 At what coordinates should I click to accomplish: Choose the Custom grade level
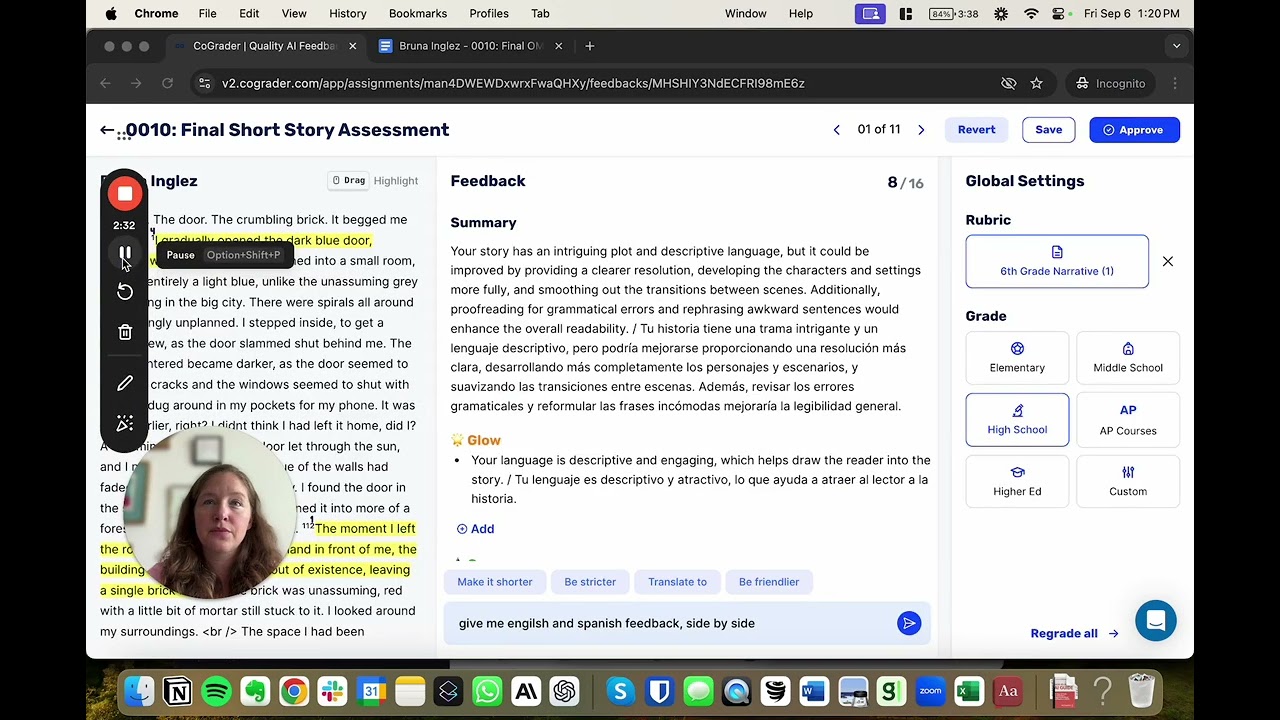(1128, 481)
